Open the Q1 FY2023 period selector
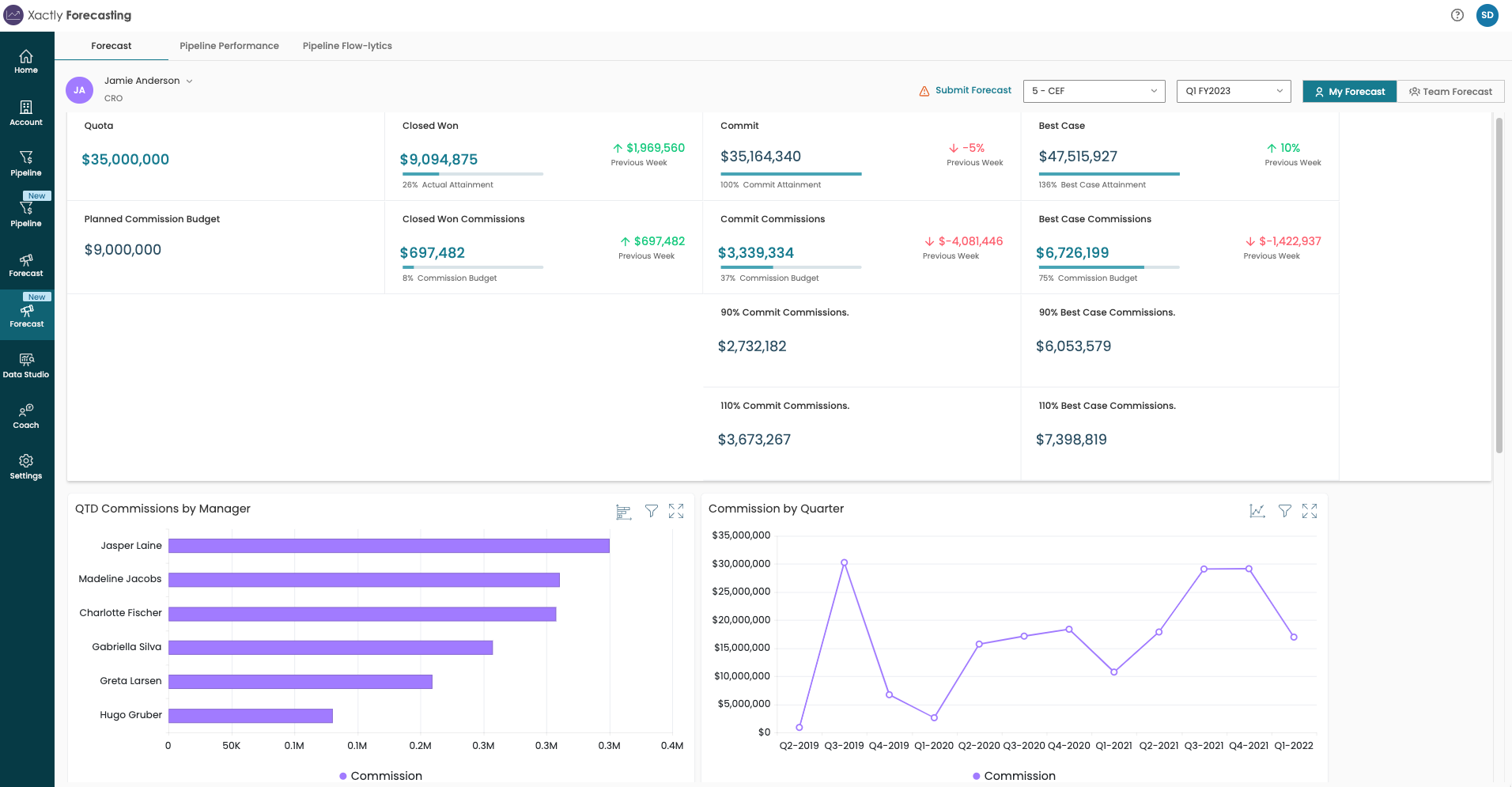This screenshot has height=787, width=1512. coord(1233,91)
